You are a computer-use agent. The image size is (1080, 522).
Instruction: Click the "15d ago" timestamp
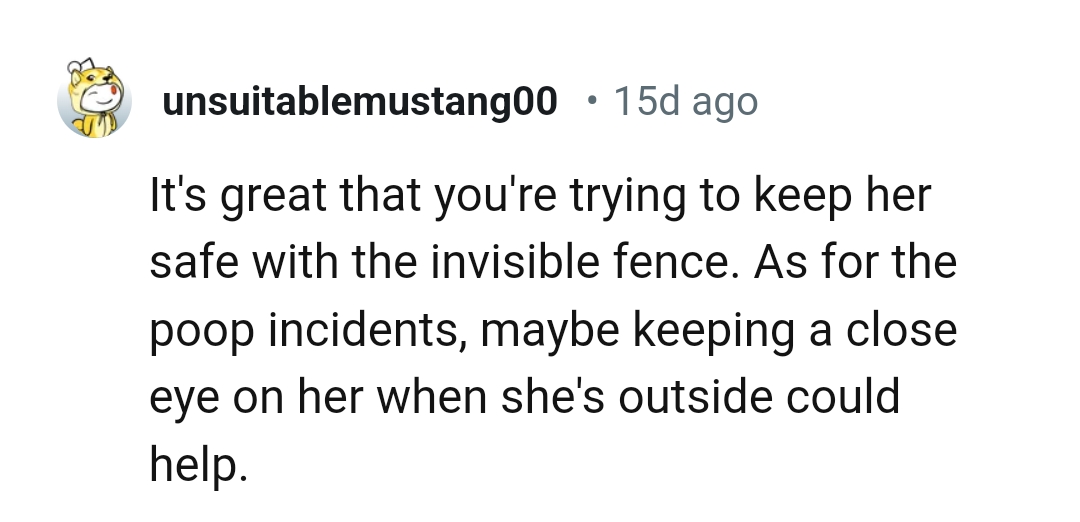pos(685,101)
